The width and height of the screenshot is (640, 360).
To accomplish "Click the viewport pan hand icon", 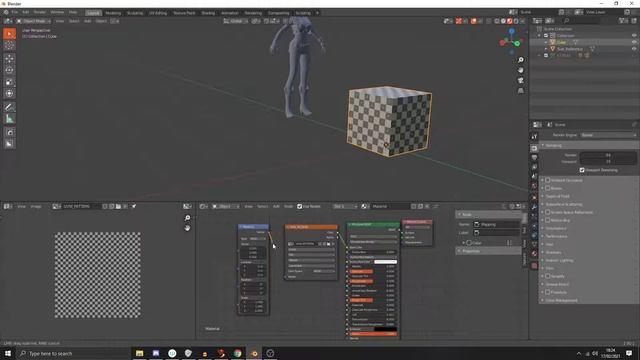I will tap(520, 70).
